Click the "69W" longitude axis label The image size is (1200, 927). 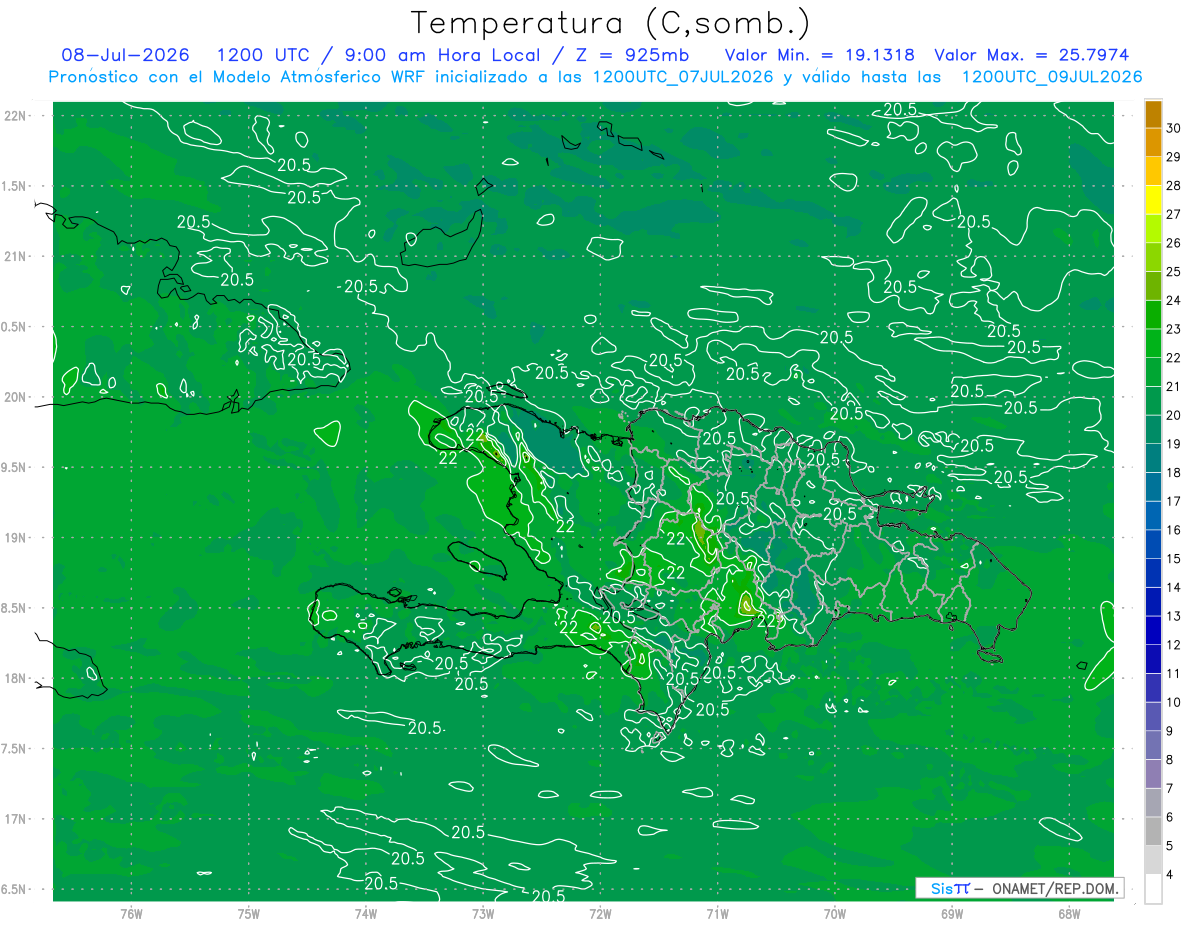(952, 914)
